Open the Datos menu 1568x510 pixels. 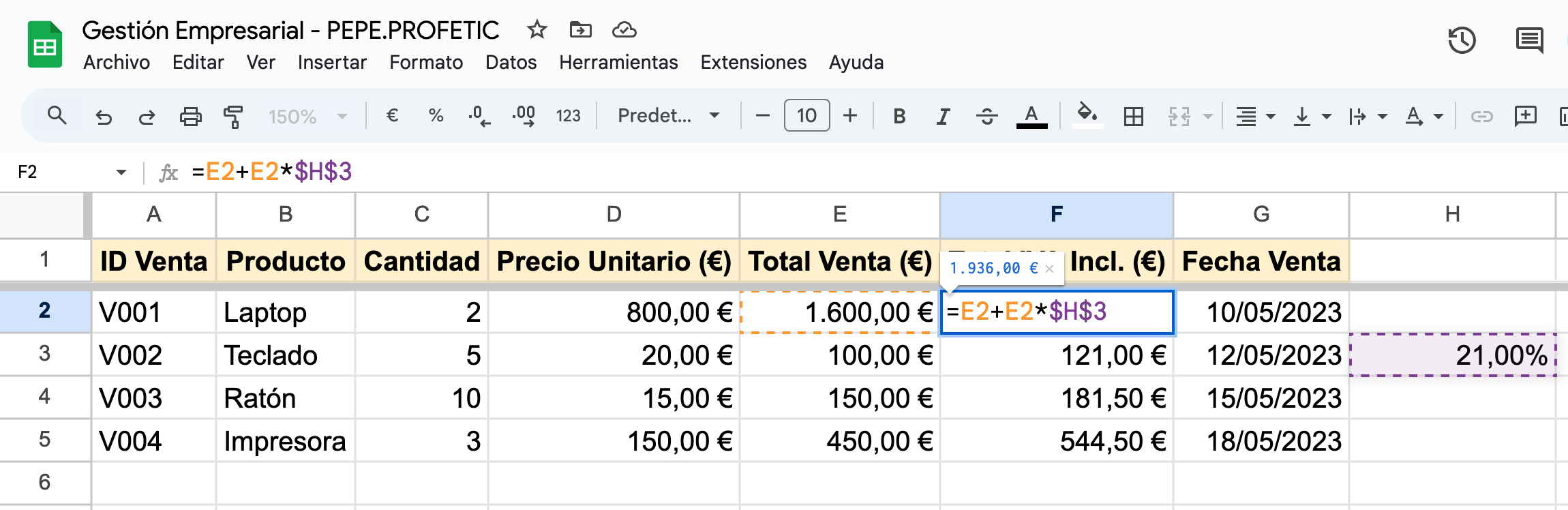511,62
